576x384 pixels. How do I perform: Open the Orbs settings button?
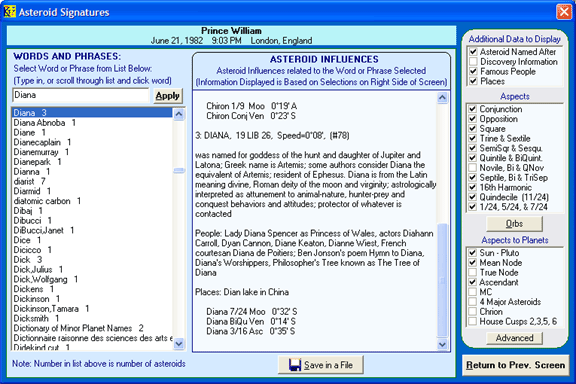[514, 224]
